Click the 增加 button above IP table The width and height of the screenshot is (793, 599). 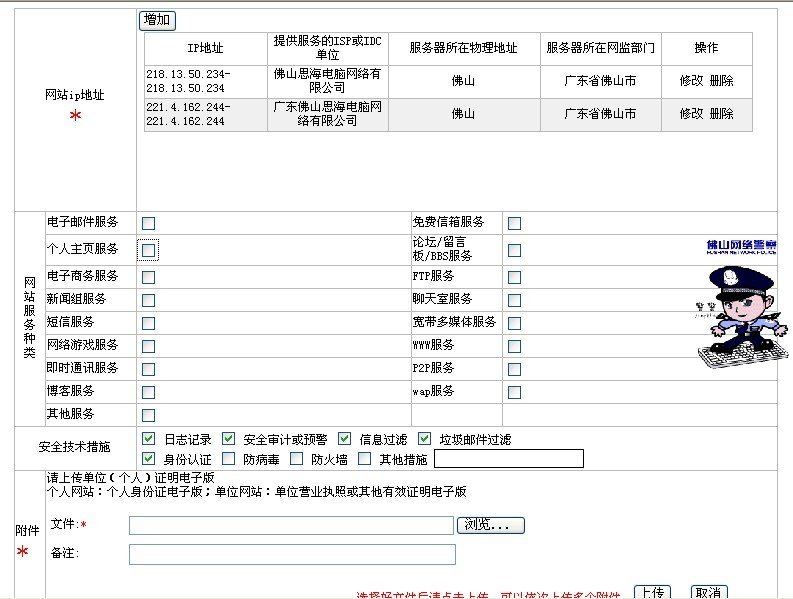157,20
